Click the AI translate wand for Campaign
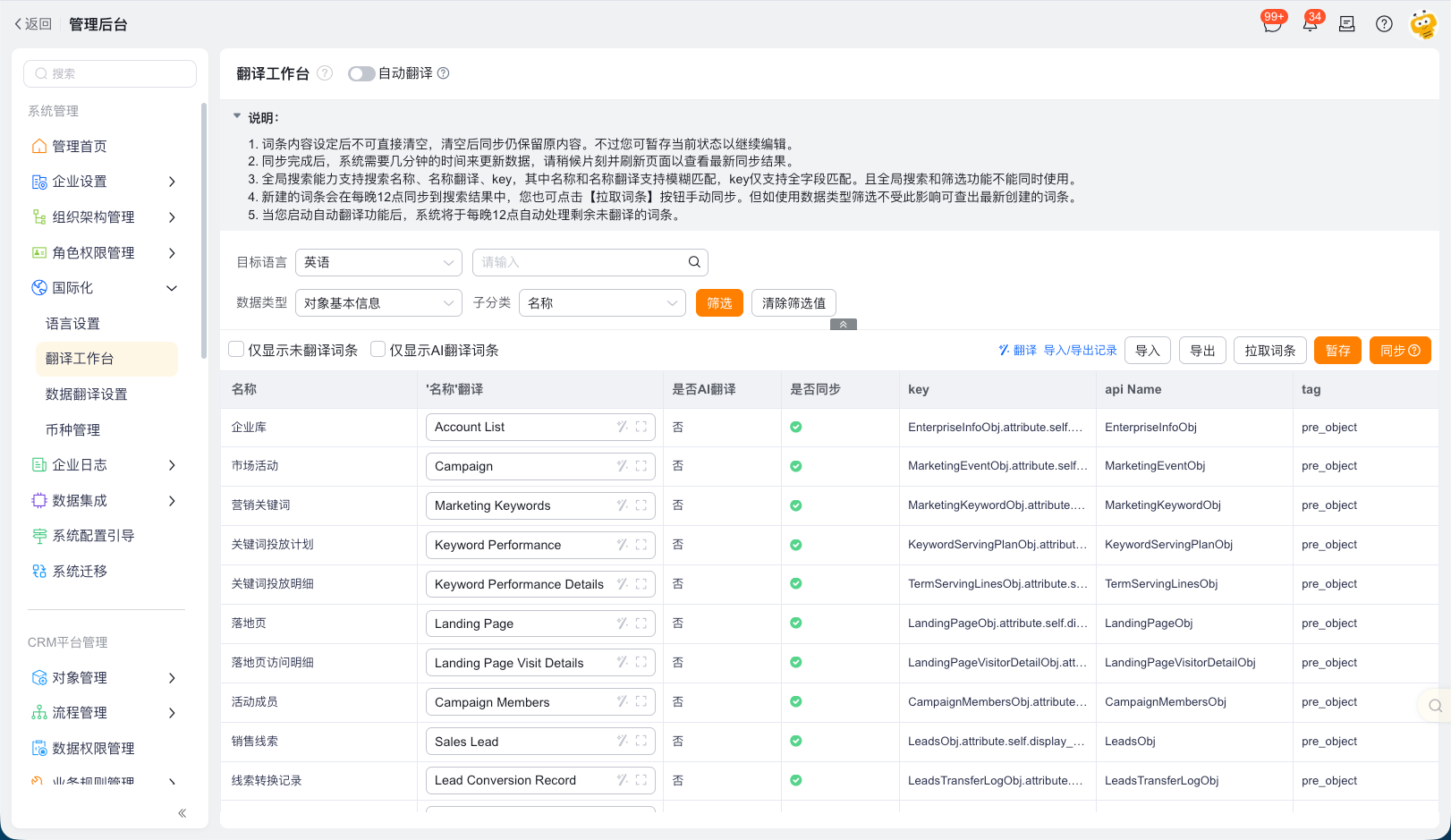Screen dimensions: 1451x840 pyautogui.click(x=622, y=466)
